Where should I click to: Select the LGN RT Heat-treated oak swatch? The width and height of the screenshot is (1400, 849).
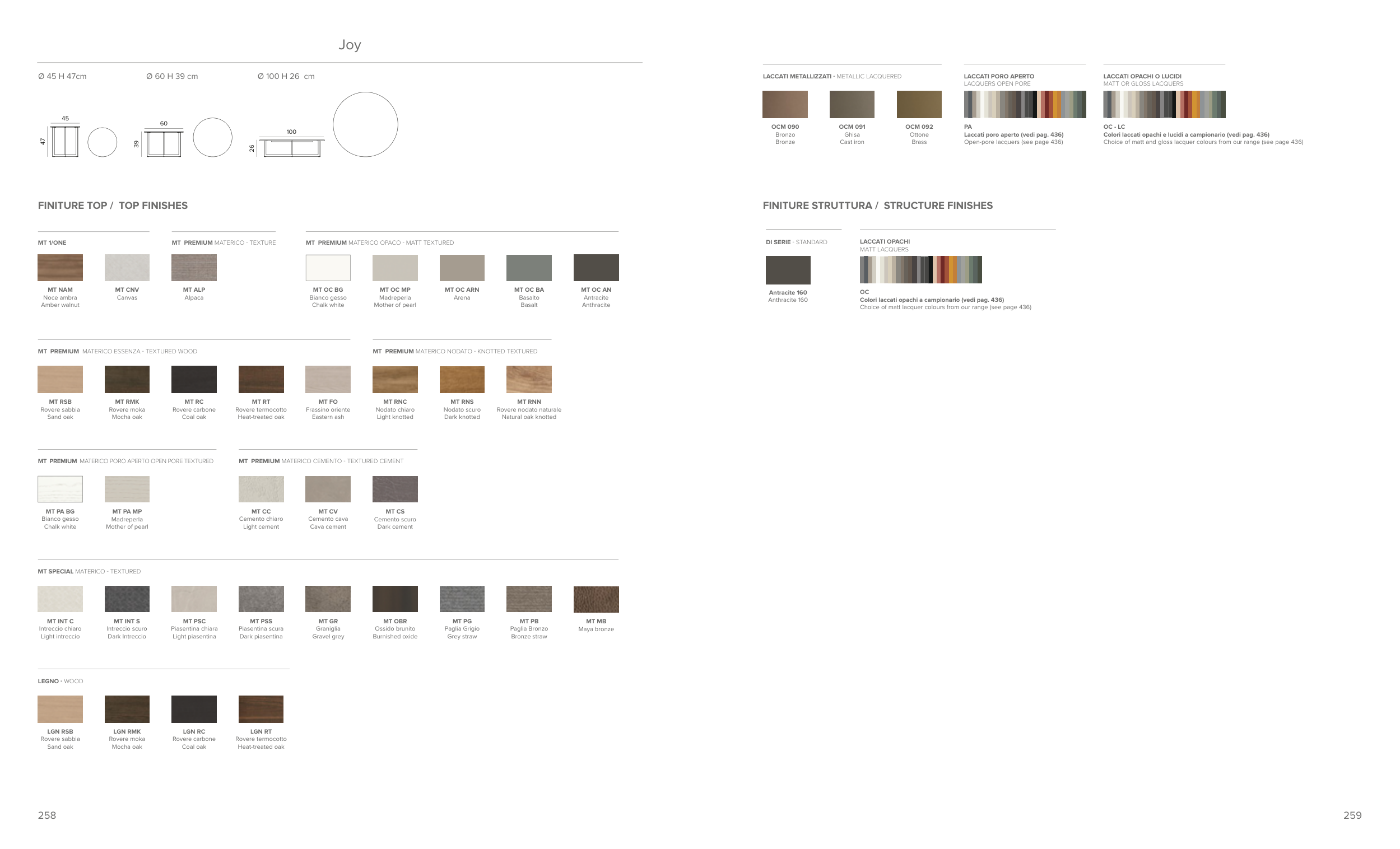[261, 709]
